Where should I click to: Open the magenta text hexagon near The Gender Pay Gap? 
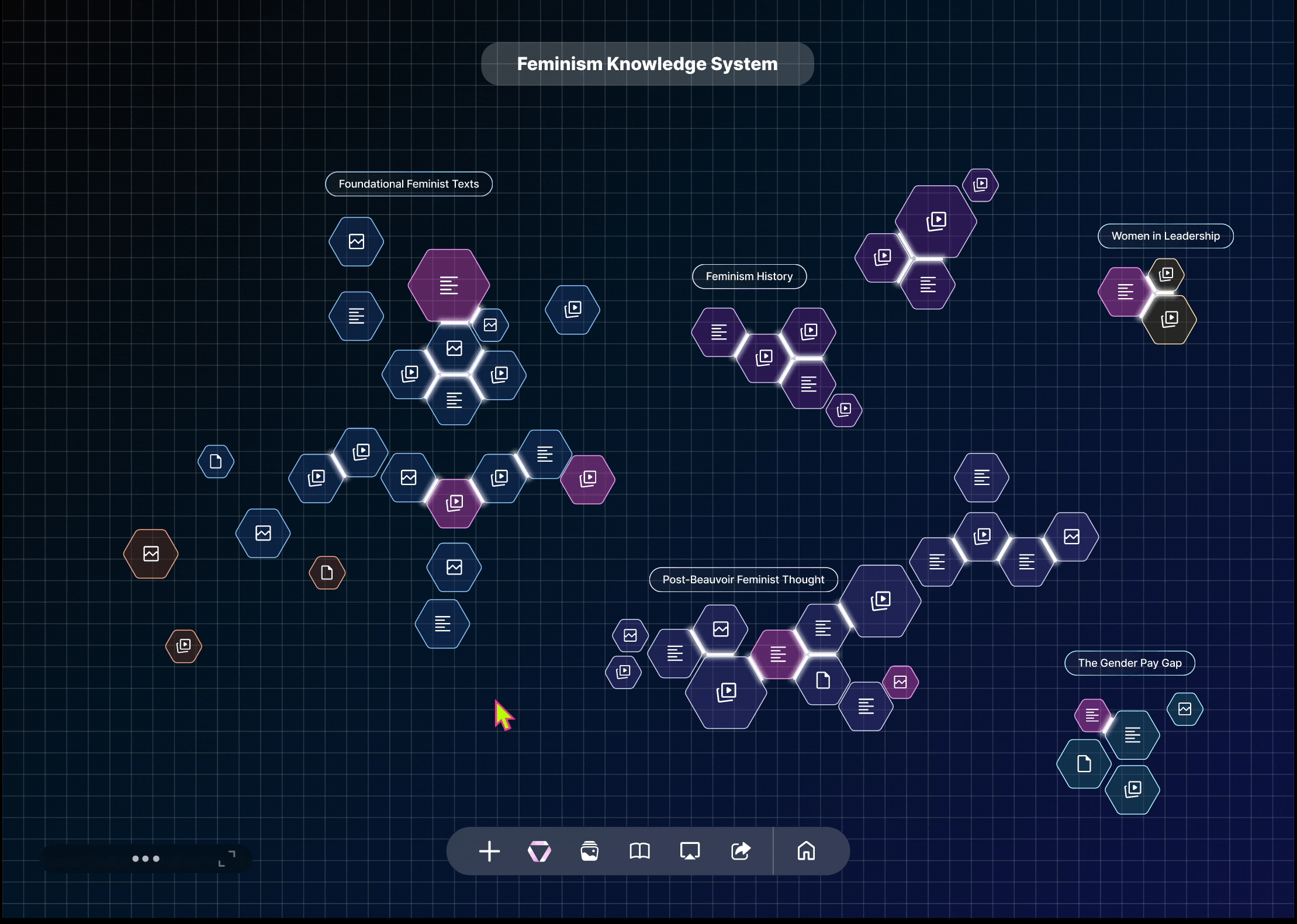pos(1092,714)
